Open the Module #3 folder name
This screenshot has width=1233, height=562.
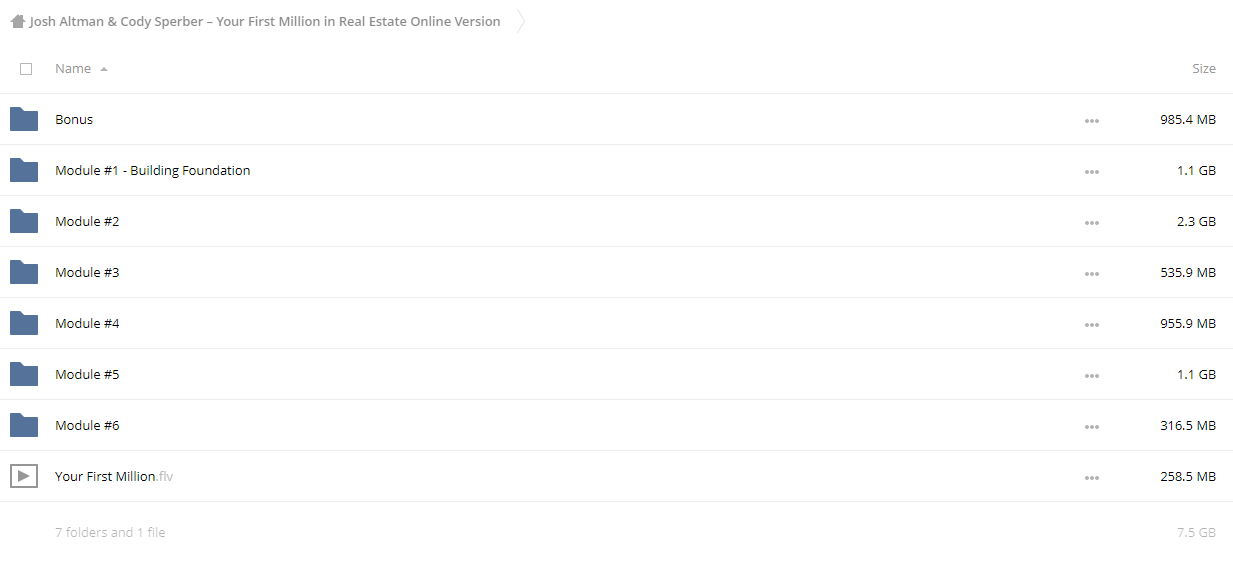tap(87, 273)
